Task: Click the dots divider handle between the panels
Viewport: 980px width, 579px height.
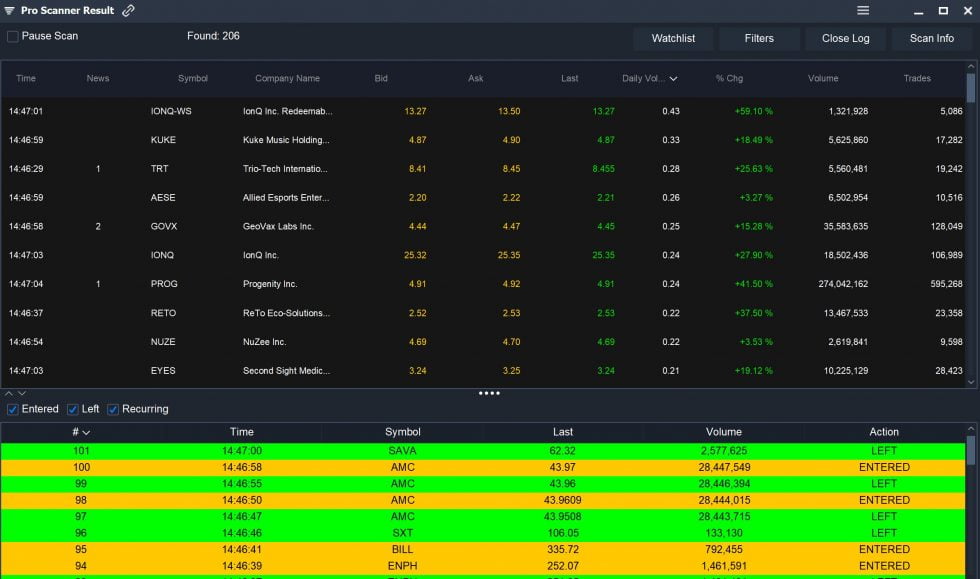Action: tap(489, 393)
